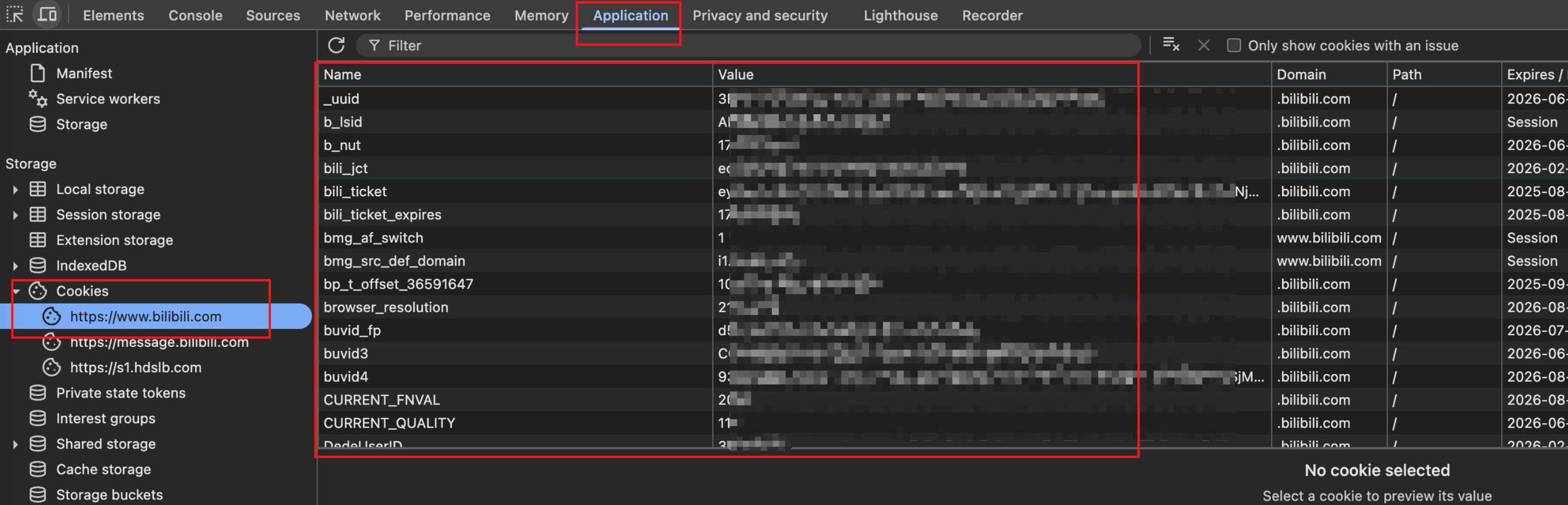Open the Recorder tab
This screenshot has width=1568, height=505.
[992, 15]
